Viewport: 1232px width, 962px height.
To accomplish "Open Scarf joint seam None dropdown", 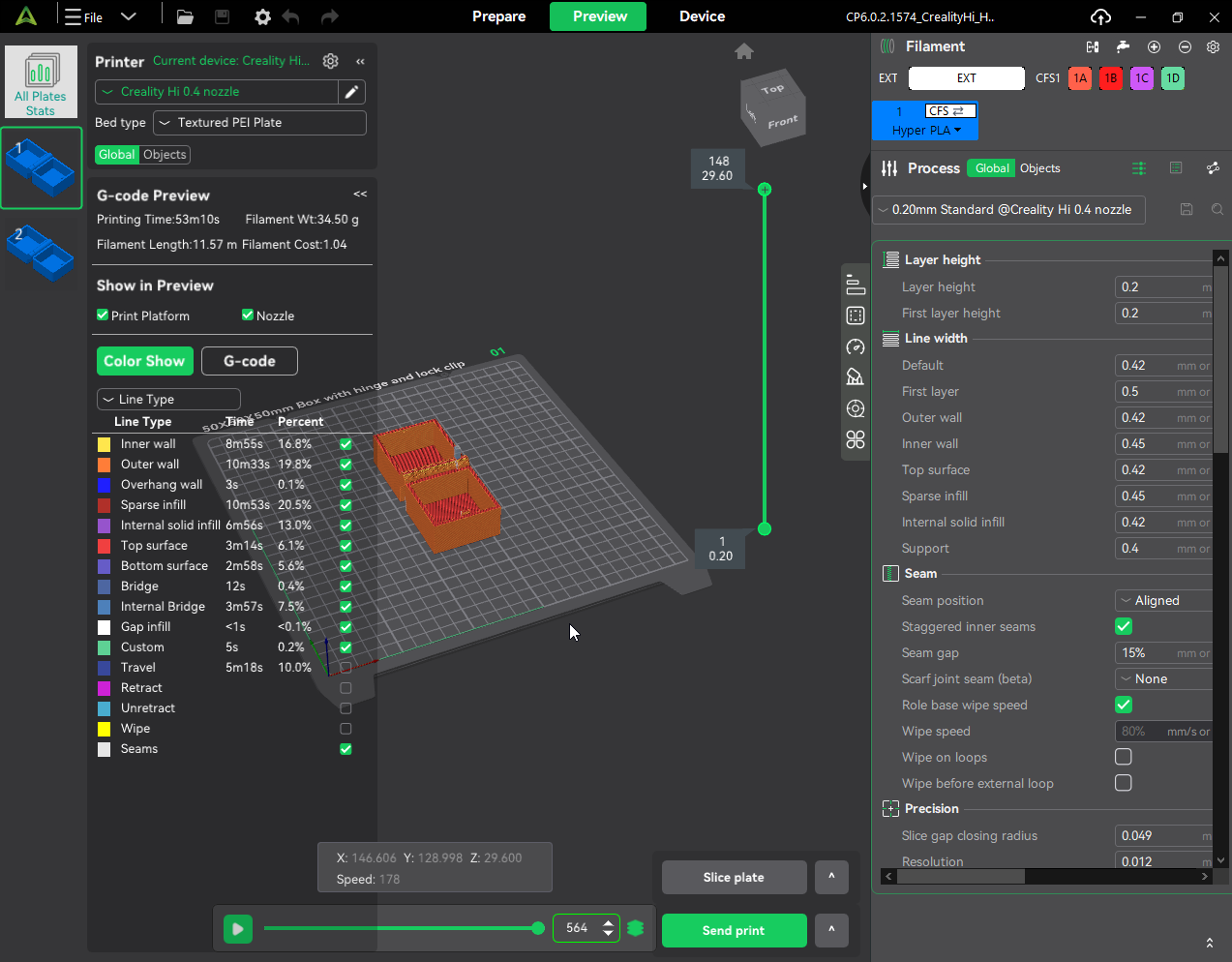I will (1164, 678).
